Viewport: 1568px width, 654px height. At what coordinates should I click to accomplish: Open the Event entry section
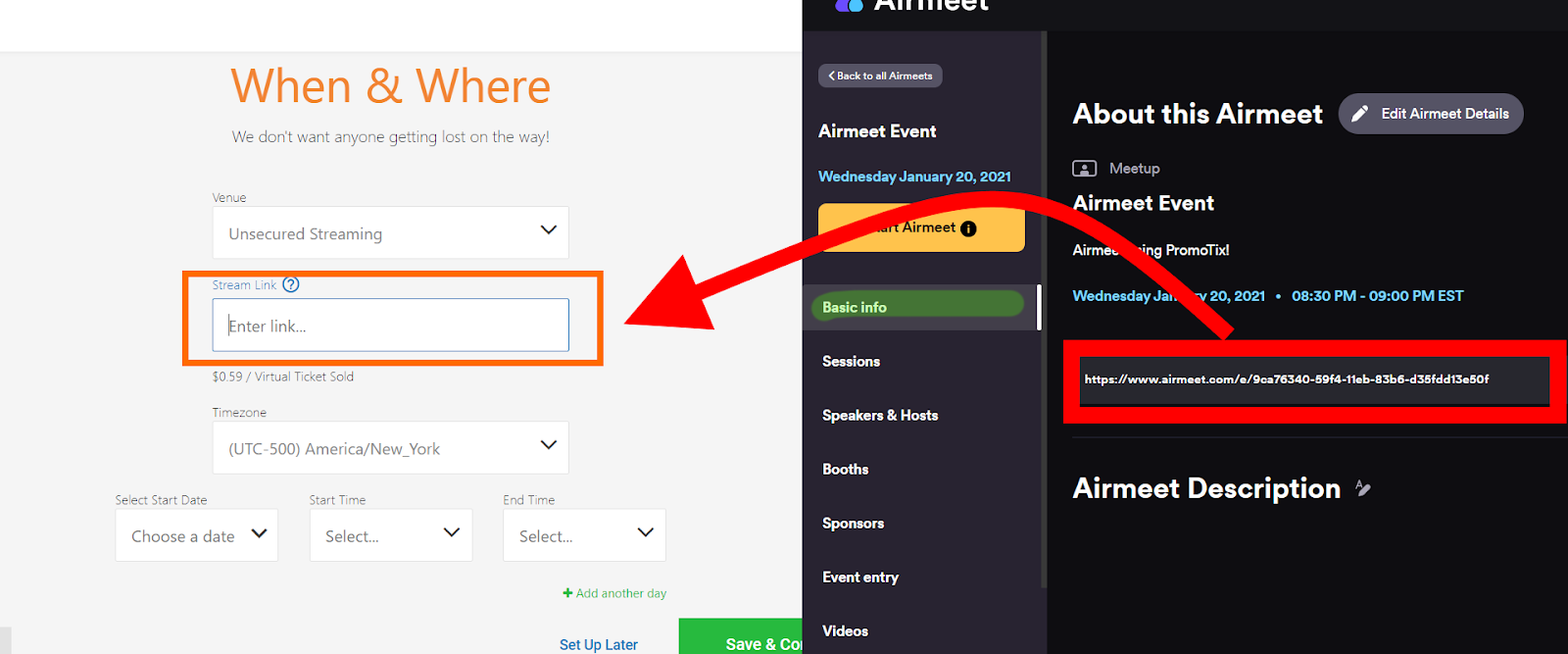point(860,577)
